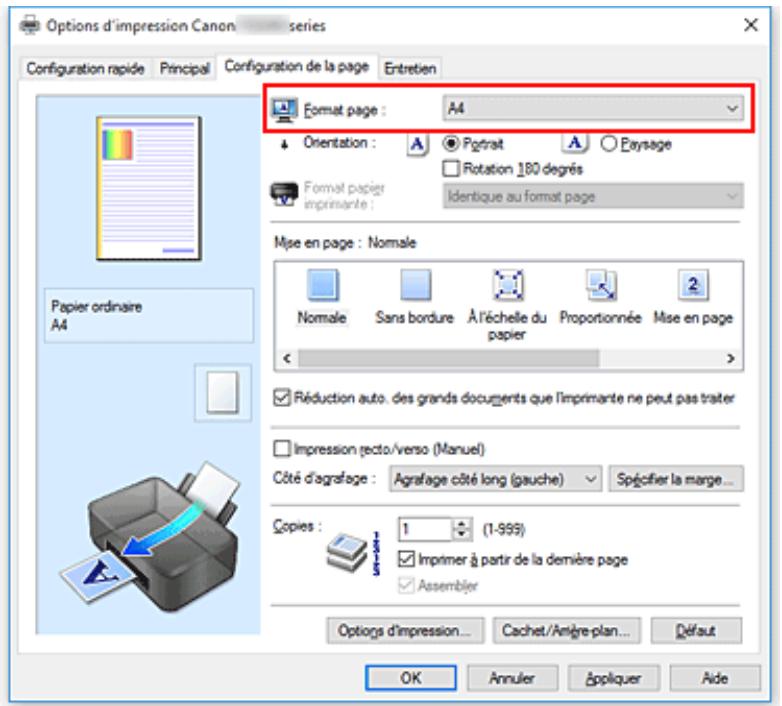
Task: Select the Sans bordure layout icon
Action: coord(415,285)
